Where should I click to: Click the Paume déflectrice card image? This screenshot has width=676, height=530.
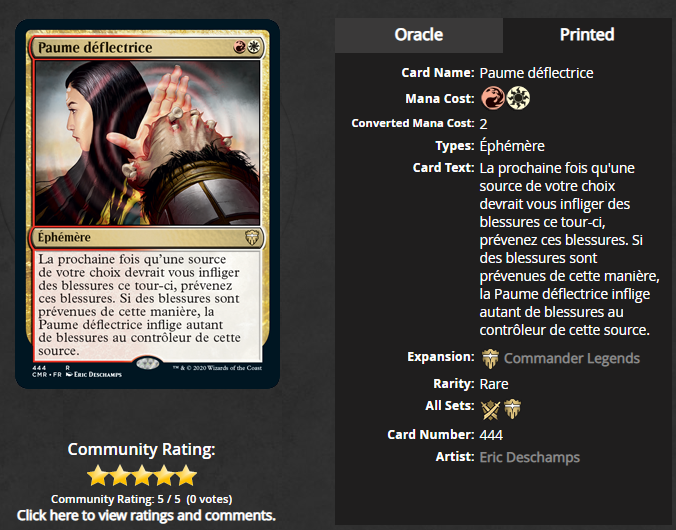pyautogui.click(x=147, y=204)
